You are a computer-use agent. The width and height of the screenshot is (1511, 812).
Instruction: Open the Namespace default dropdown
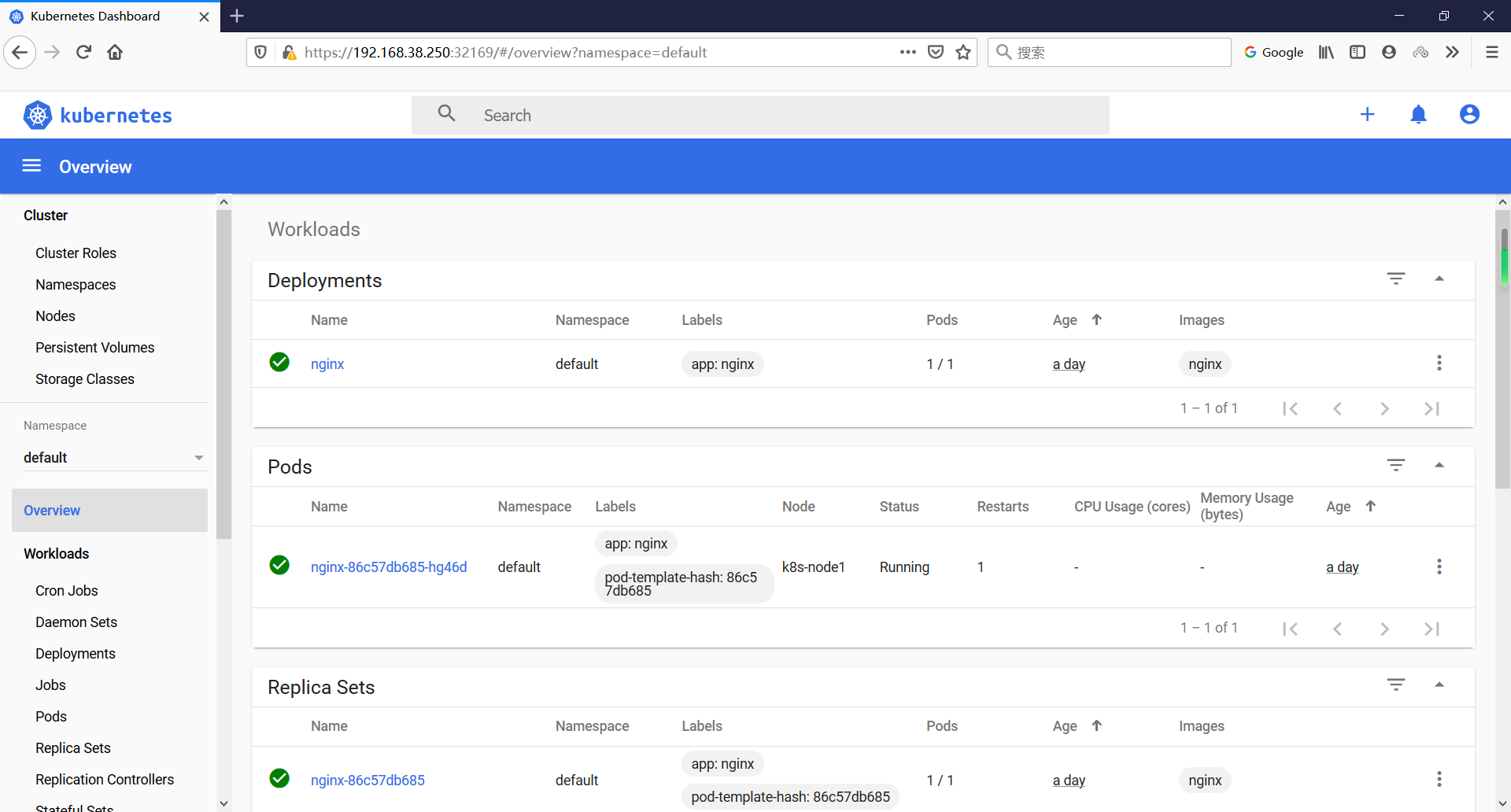pyautogui.click(x=114, y=457)
